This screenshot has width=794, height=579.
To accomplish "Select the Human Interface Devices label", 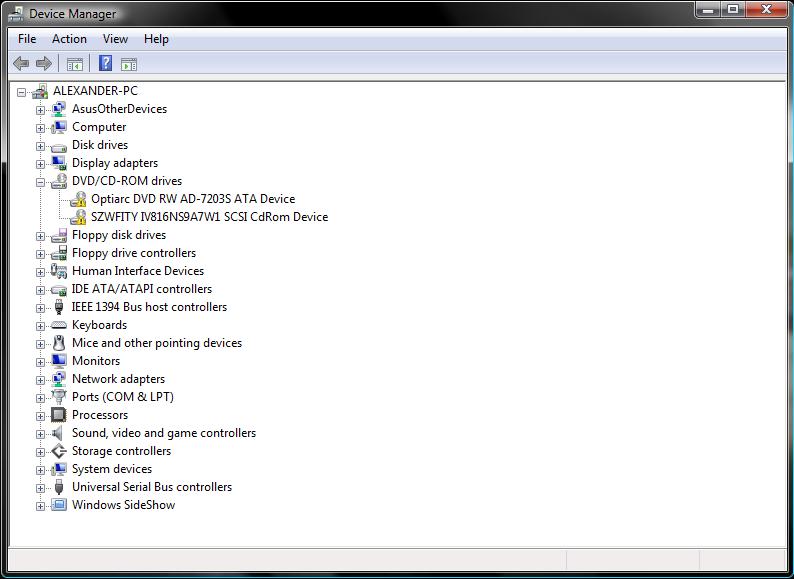I will [x=138, y=271].
